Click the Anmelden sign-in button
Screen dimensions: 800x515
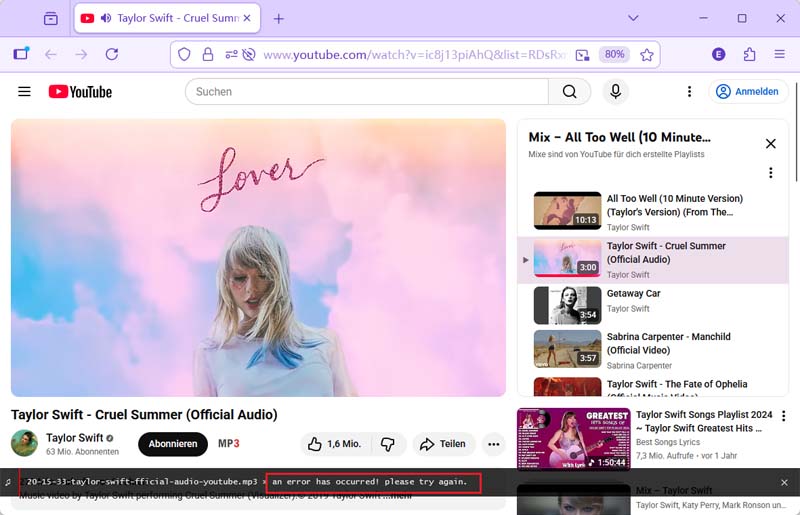pyautogui.click(x=748, y=92)
